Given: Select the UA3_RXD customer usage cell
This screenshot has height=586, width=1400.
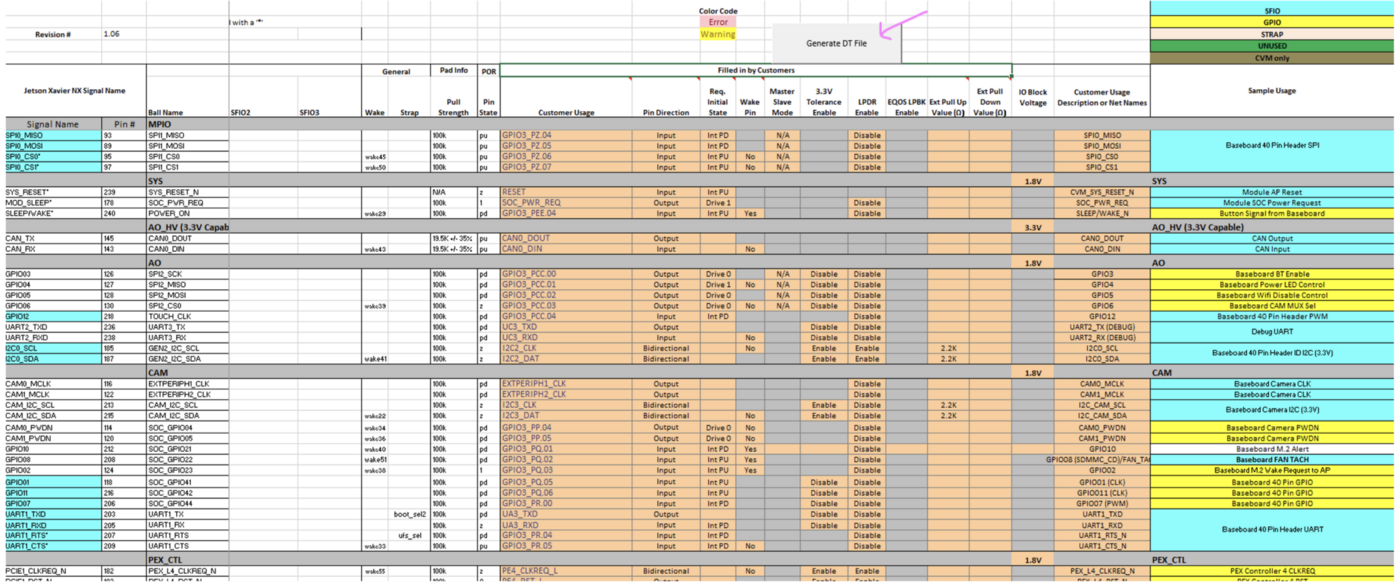Looking at the screenshot, I should point(566,524).
